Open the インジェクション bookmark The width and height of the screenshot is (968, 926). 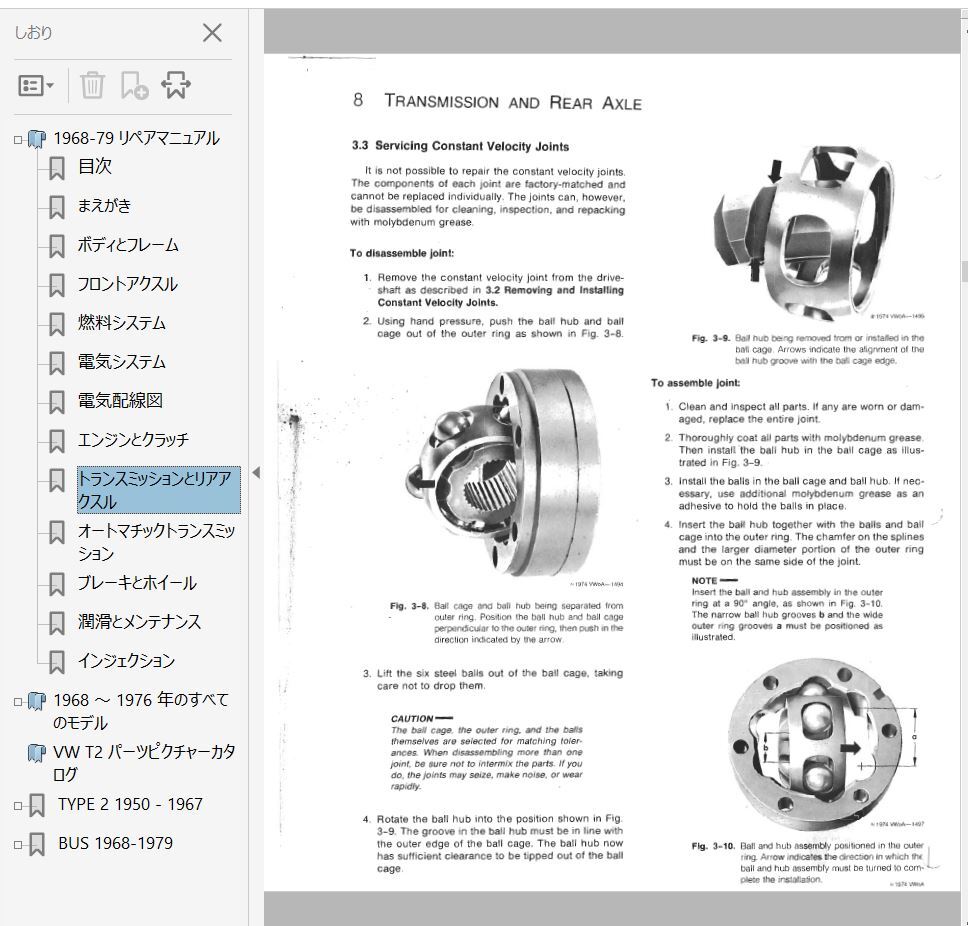click(x=127, y=661)
